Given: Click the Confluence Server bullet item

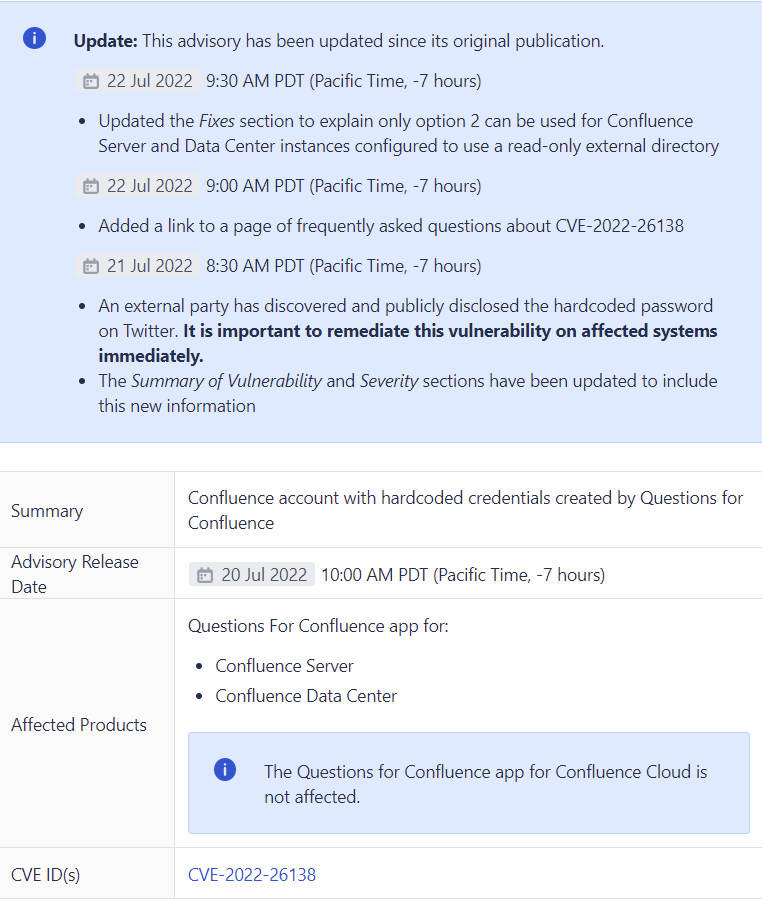Looking at the screenshot, I should pos(284,666).
